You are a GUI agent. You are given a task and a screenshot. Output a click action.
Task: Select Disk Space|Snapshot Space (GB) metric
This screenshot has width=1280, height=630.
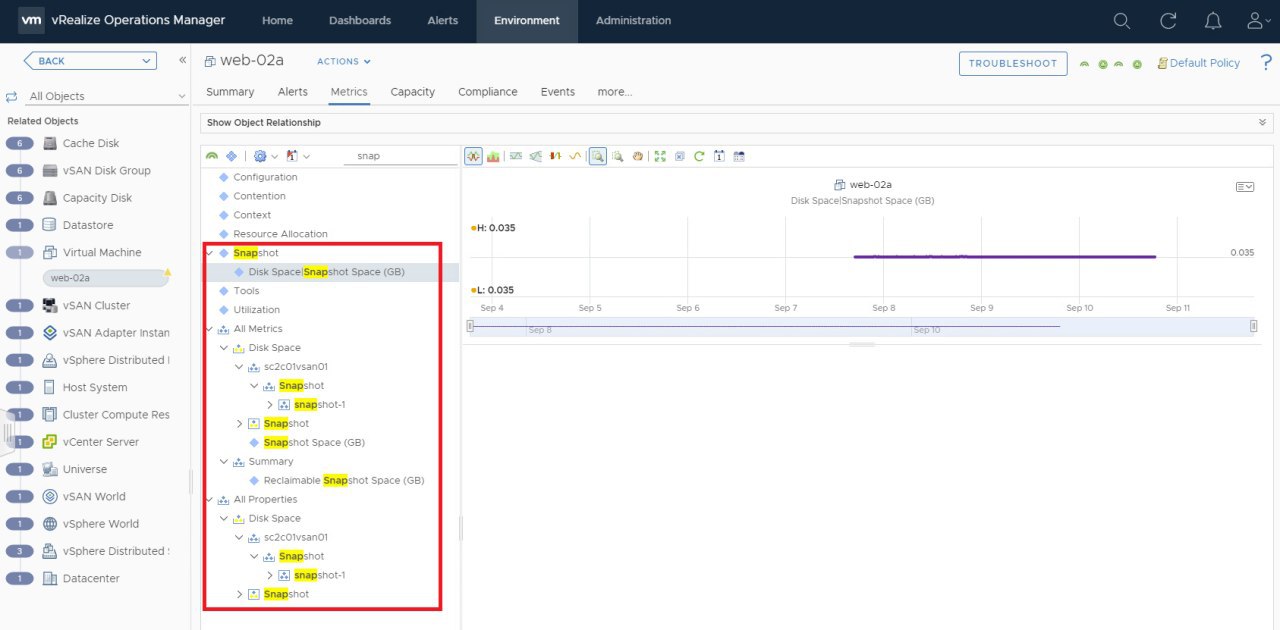point(327,272)
